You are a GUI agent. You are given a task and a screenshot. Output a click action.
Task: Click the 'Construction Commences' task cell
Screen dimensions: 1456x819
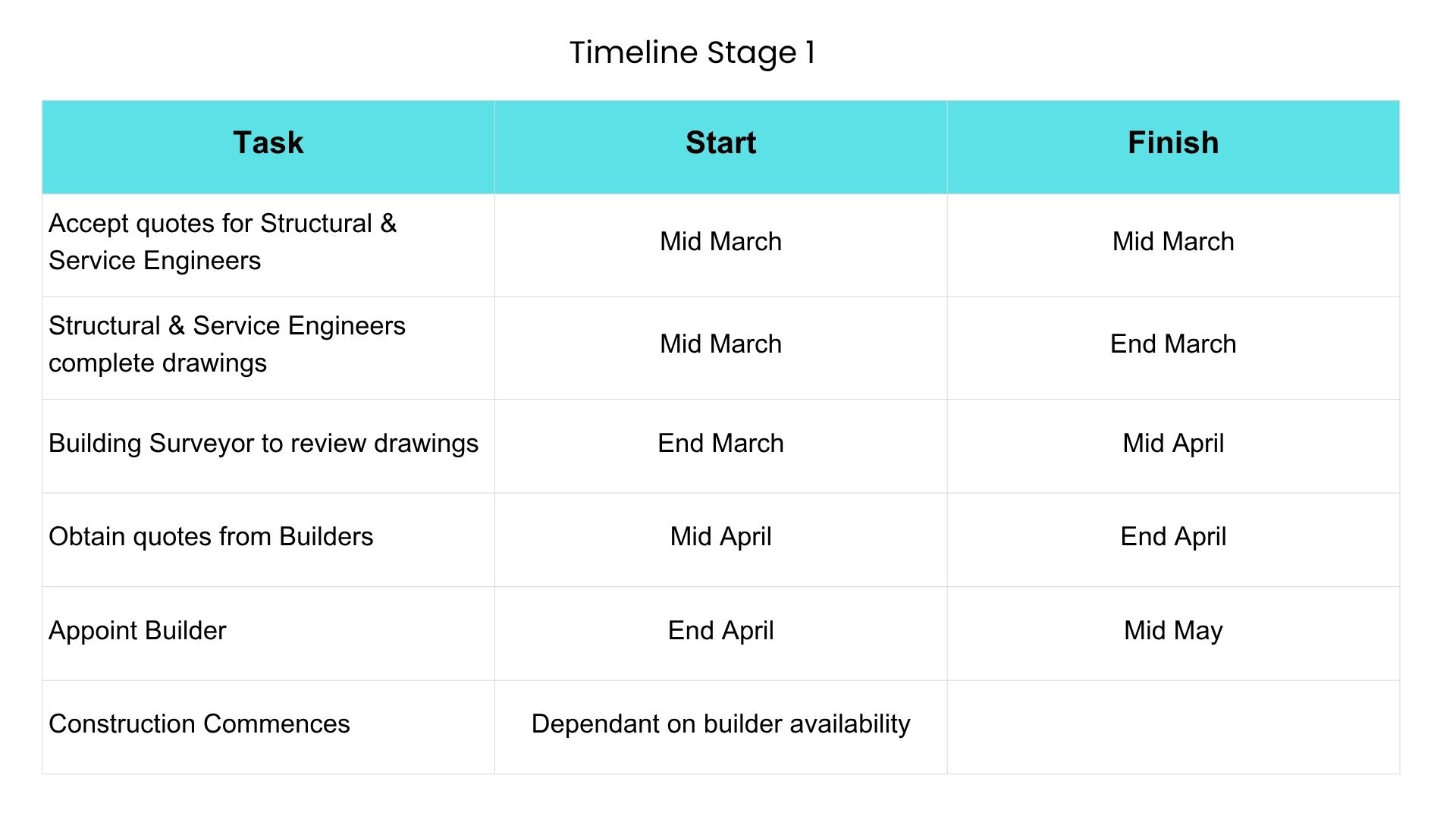click(199, 724)
